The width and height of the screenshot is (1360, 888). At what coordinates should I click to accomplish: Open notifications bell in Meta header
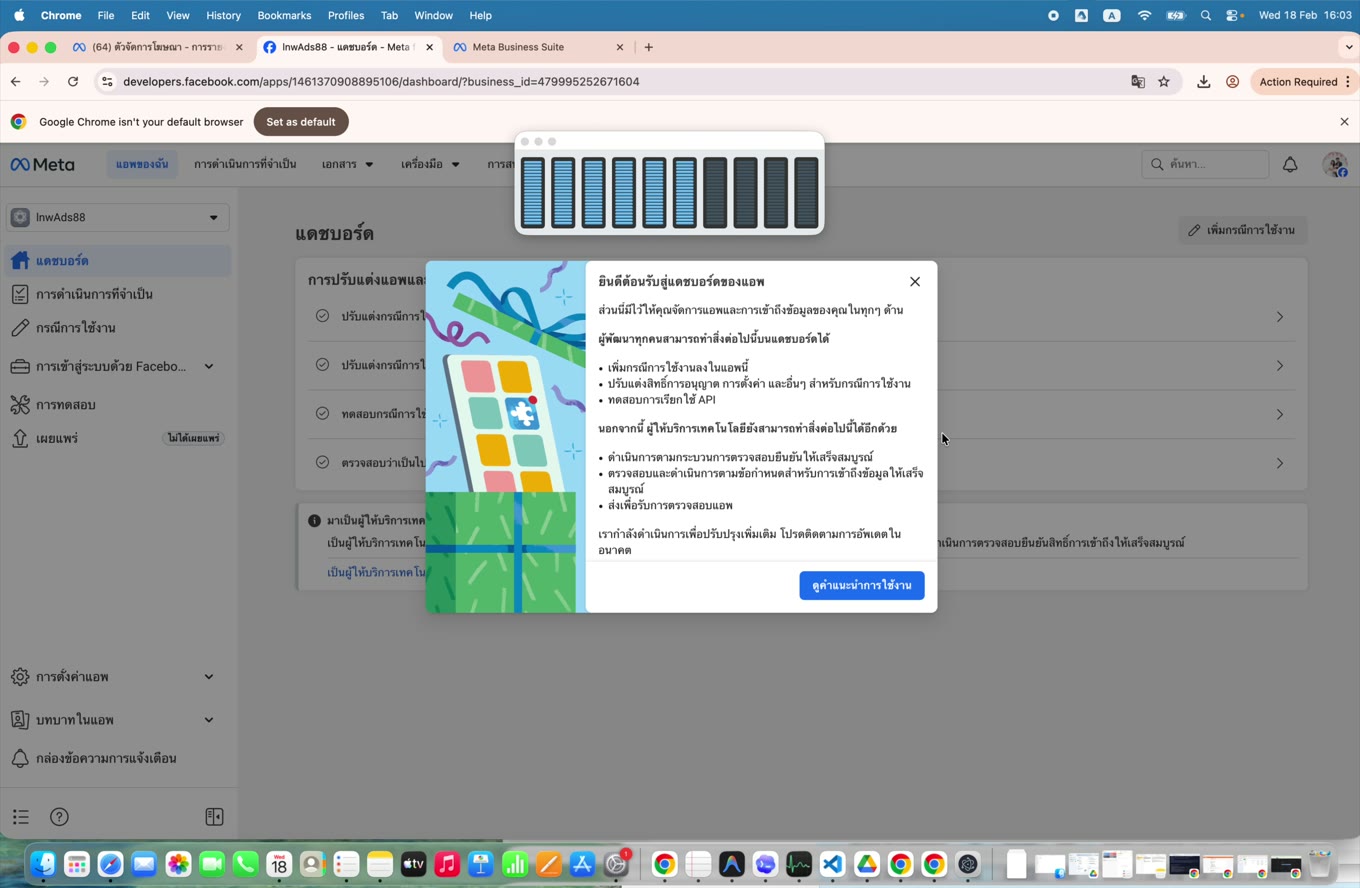click(1290, 165)
